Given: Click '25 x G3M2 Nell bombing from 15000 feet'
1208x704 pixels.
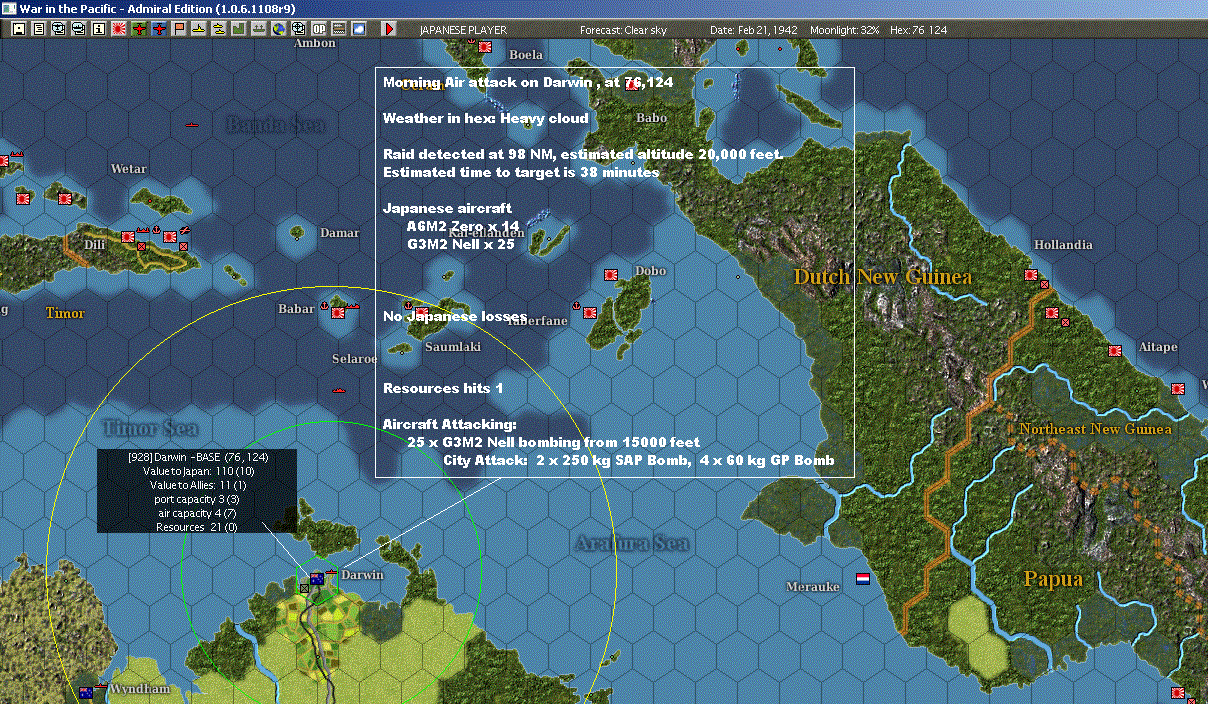Looking at the screenshot, I should click(x=554, y=442).
